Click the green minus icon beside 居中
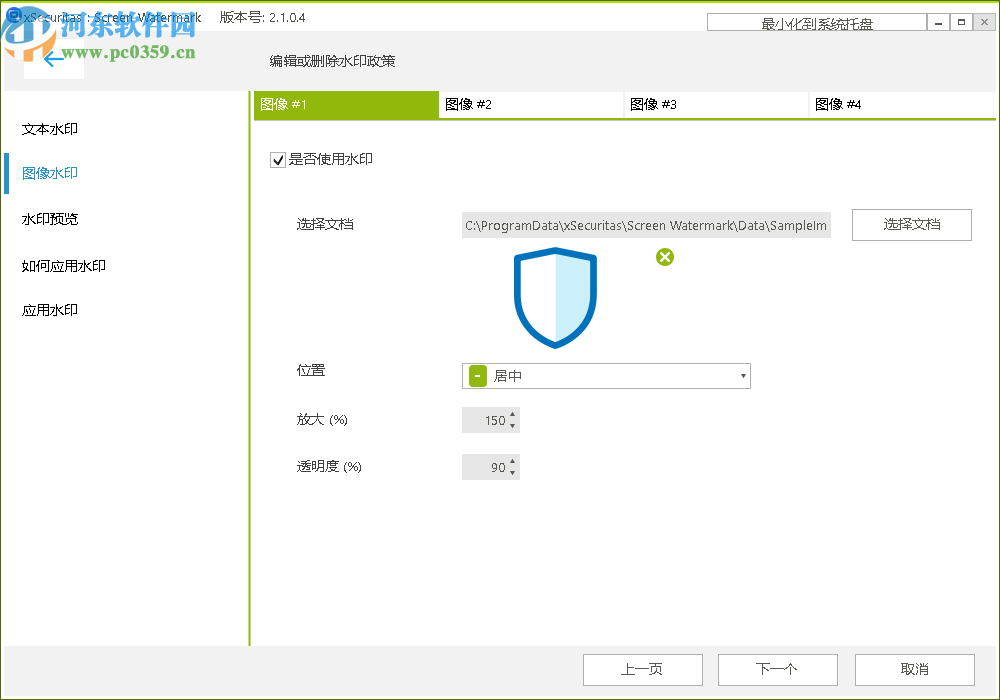1000x700 pixels. pyautogui.click(x=477, y=375)
